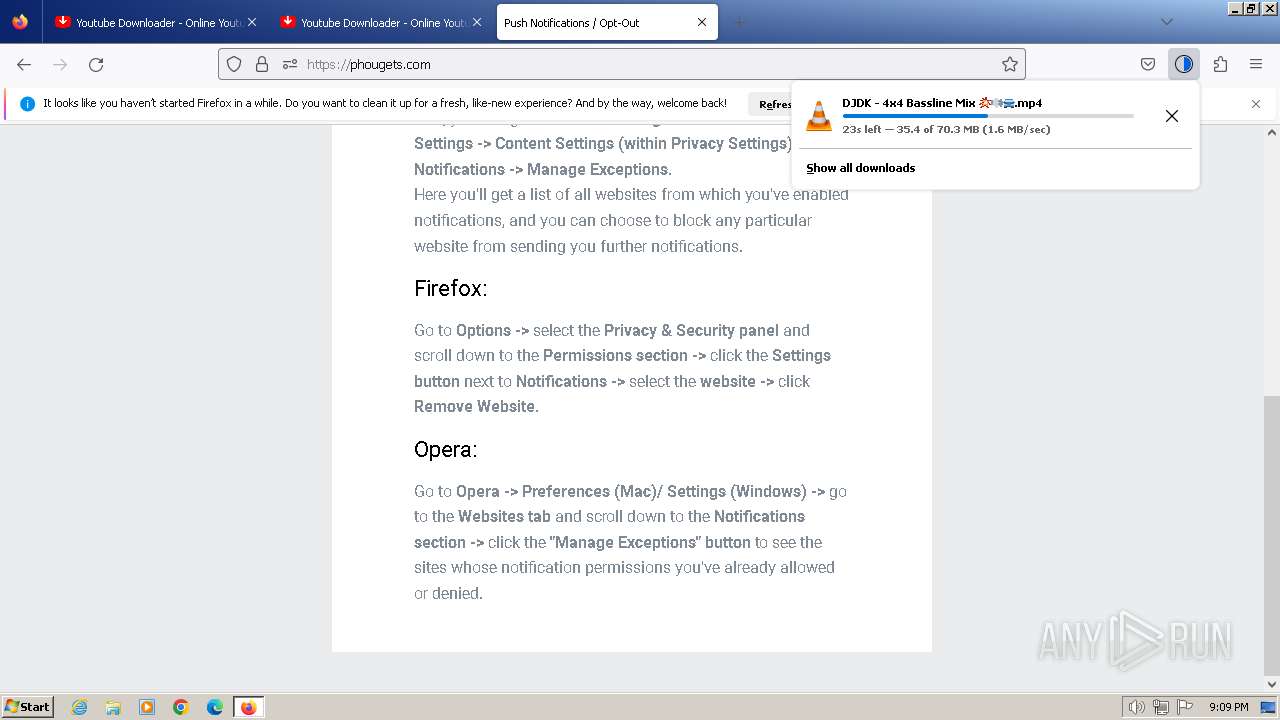Screen dimensions: 1280x720
Task: Open site permissions icon in address bar
Action: (x=290, y=64)
